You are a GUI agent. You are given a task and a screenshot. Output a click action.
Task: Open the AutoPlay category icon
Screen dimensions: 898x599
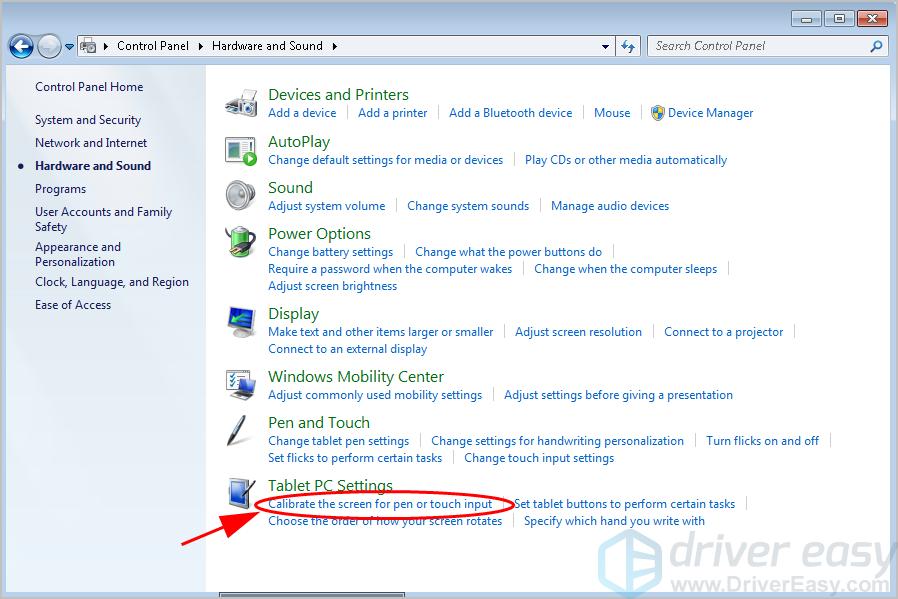(x=241, y=151)
